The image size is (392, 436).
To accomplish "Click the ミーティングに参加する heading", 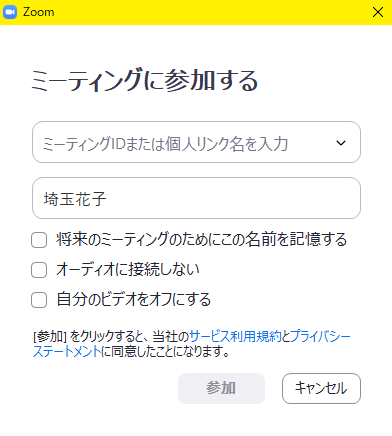I will pos(145,80).
